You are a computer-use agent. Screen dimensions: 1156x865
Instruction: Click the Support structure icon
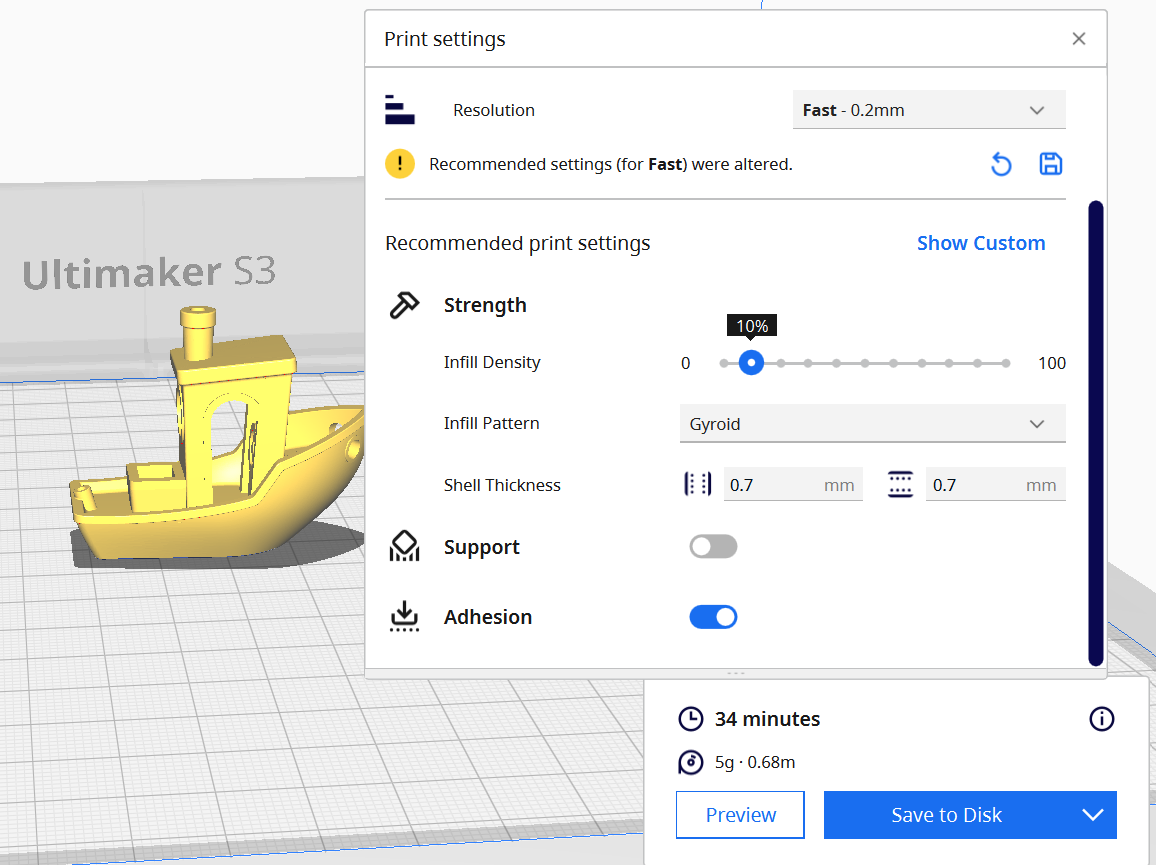(404, 546)
